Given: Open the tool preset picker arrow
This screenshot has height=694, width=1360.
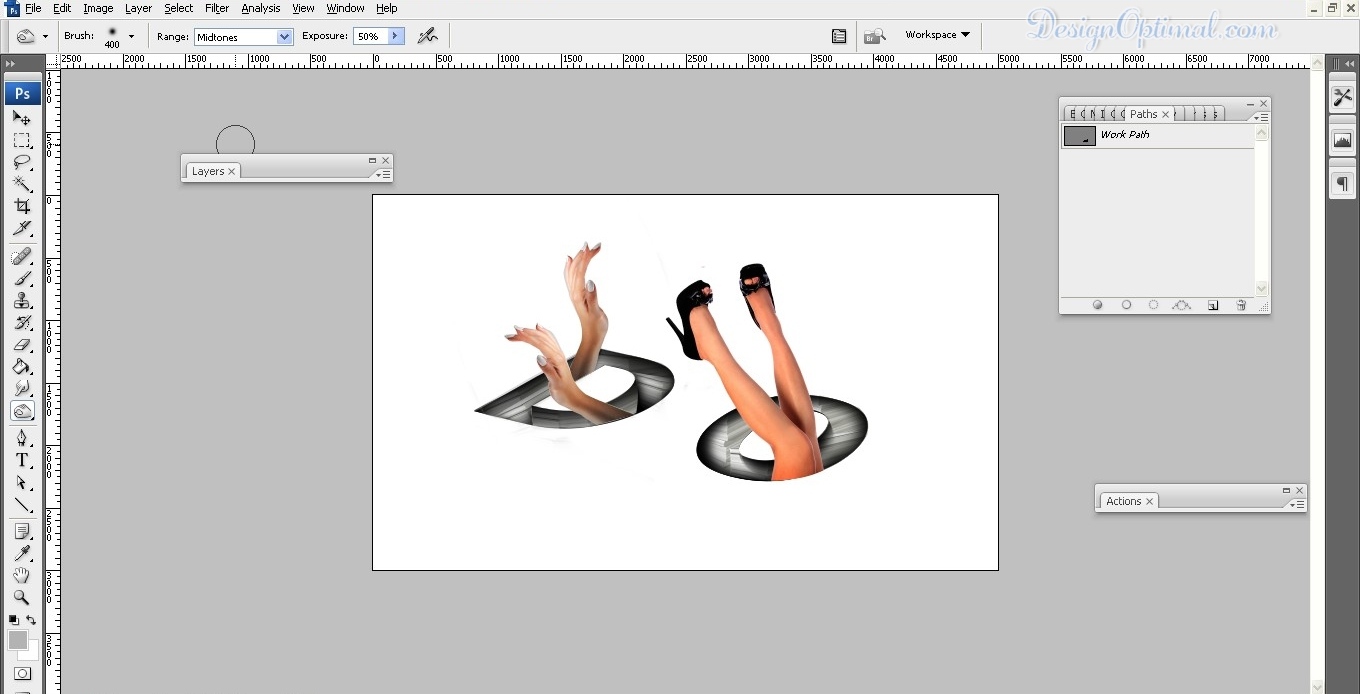Looking at the screenshot, I should click(x=45, y=36).
